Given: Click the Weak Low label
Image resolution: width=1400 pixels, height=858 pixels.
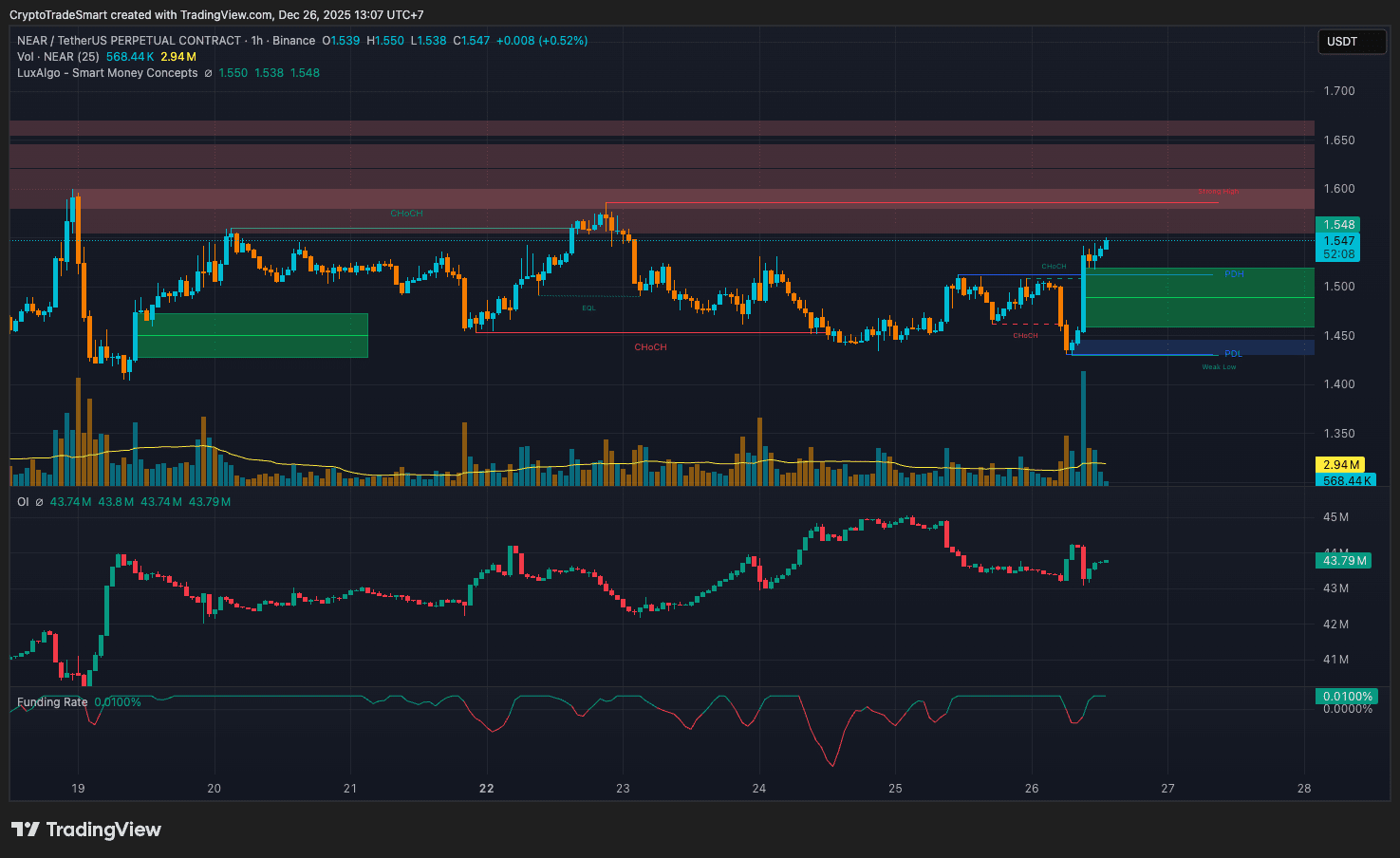Looking at the screenshot, I should click(1219, 367).
